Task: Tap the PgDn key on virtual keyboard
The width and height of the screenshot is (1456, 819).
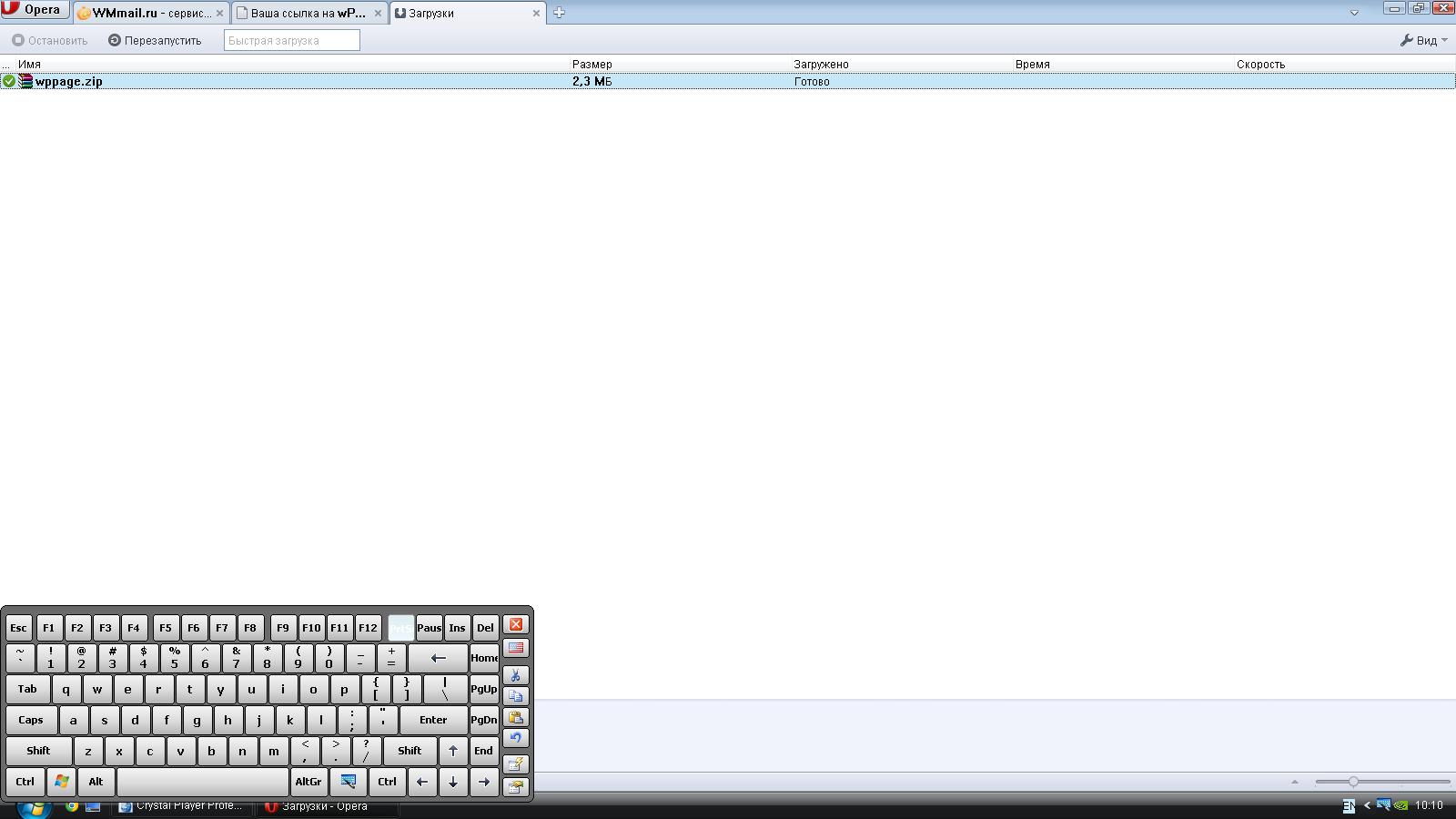Action: (x=484, y=720)
